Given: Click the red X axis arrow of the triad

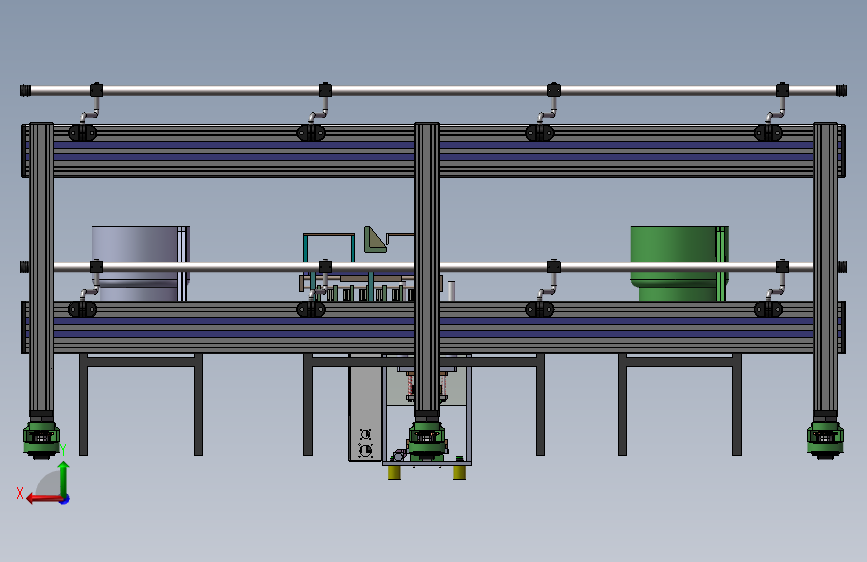Looking at the screenshot, I should pyautogui.click(x=44, y=499).
